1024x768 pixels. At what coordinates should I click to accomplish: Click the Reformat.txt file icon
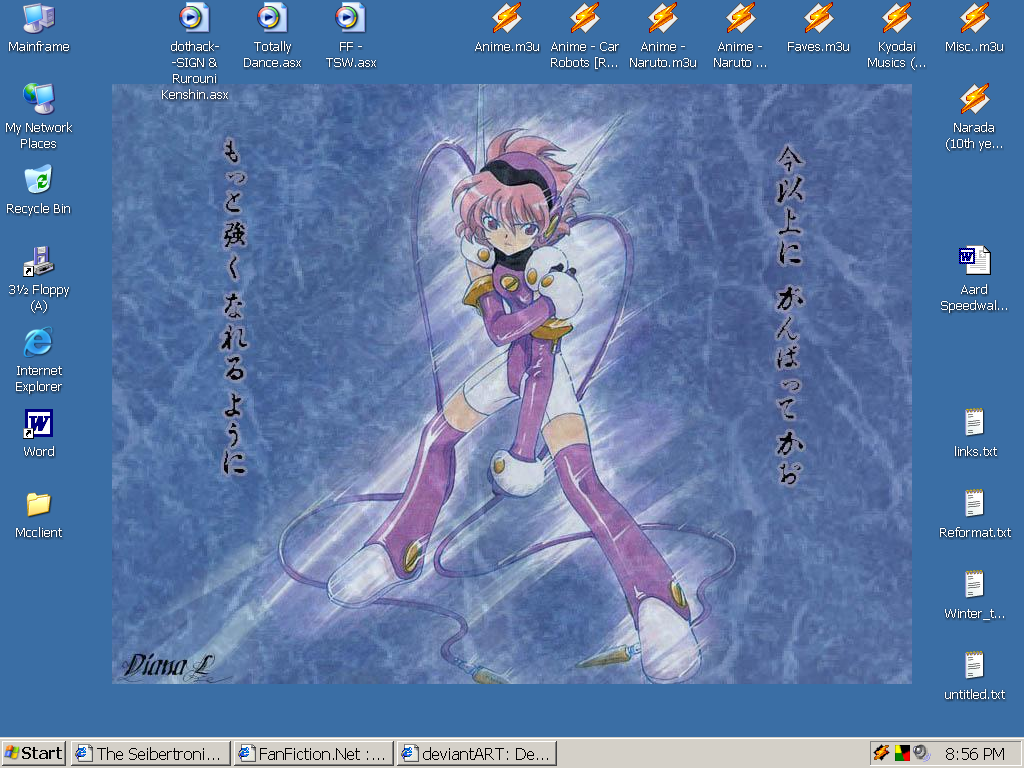[x=974, y=504]
